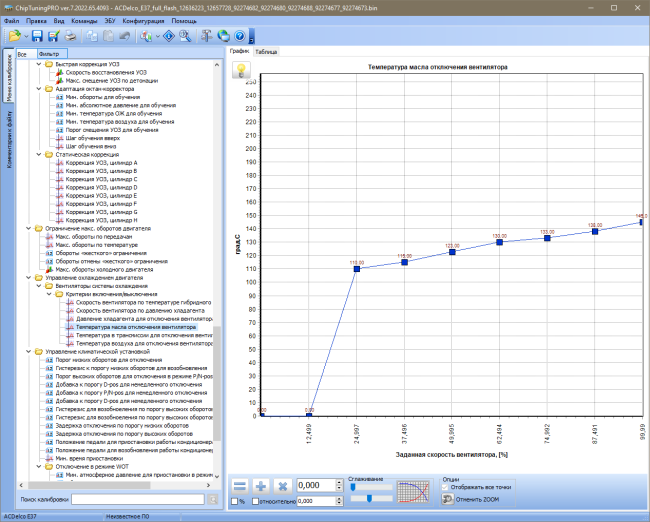Image resolution: width=650 pixels, height=522 pixels.
Task: Click the blue diamond info icon
Action: coord(169,36)
